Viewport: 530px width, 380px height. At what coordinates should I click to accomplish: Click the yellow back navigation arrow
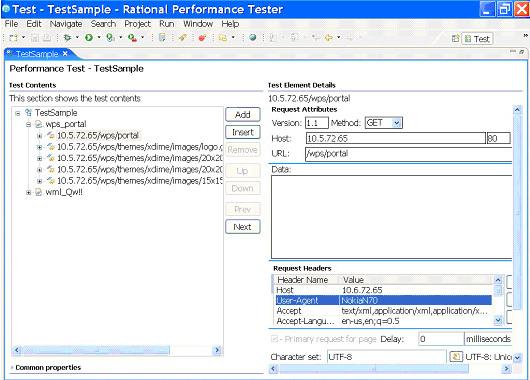point(329,38)
